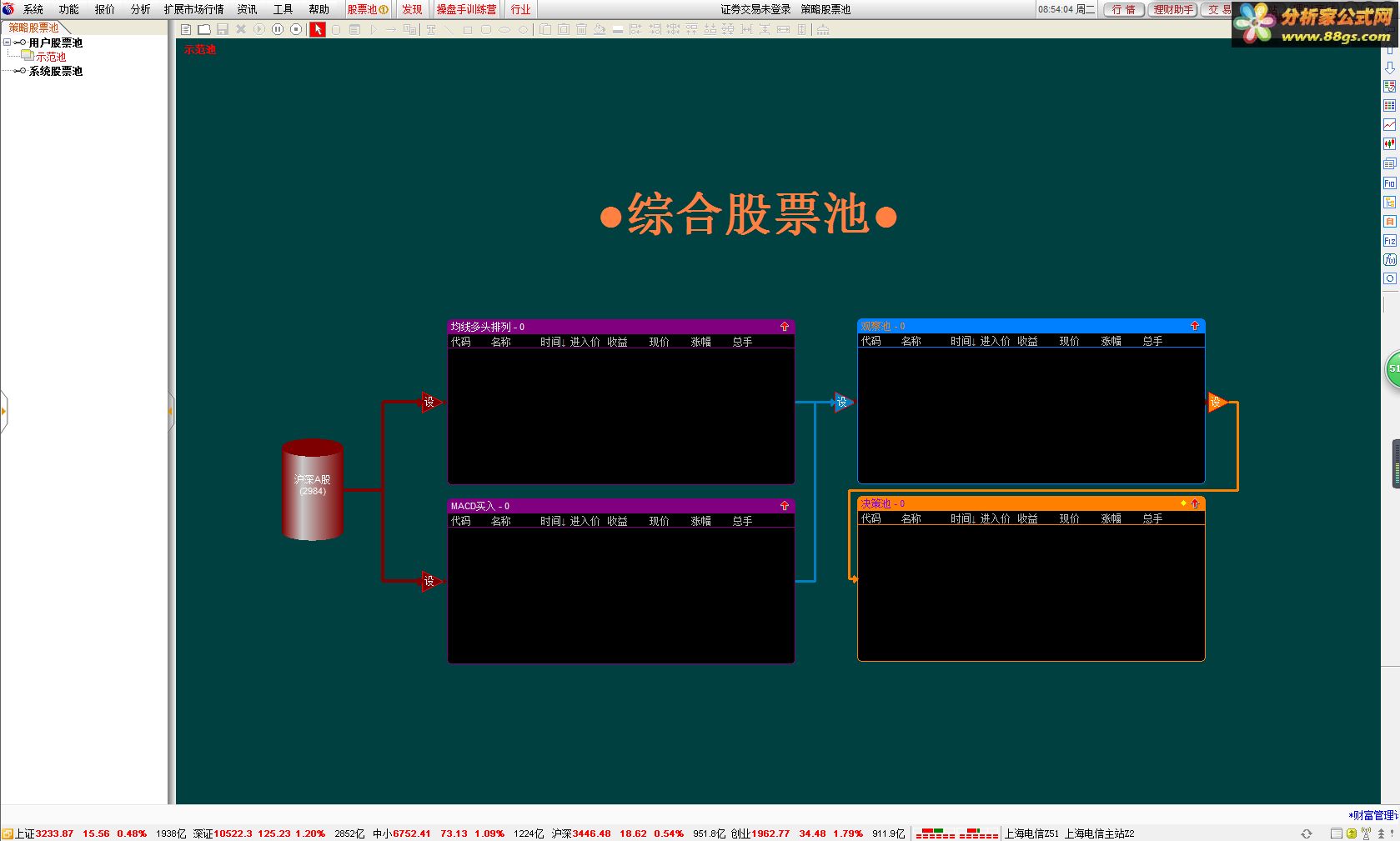Open the 功能 menu
Screen dimensions: 1400x841
[69, 9]
